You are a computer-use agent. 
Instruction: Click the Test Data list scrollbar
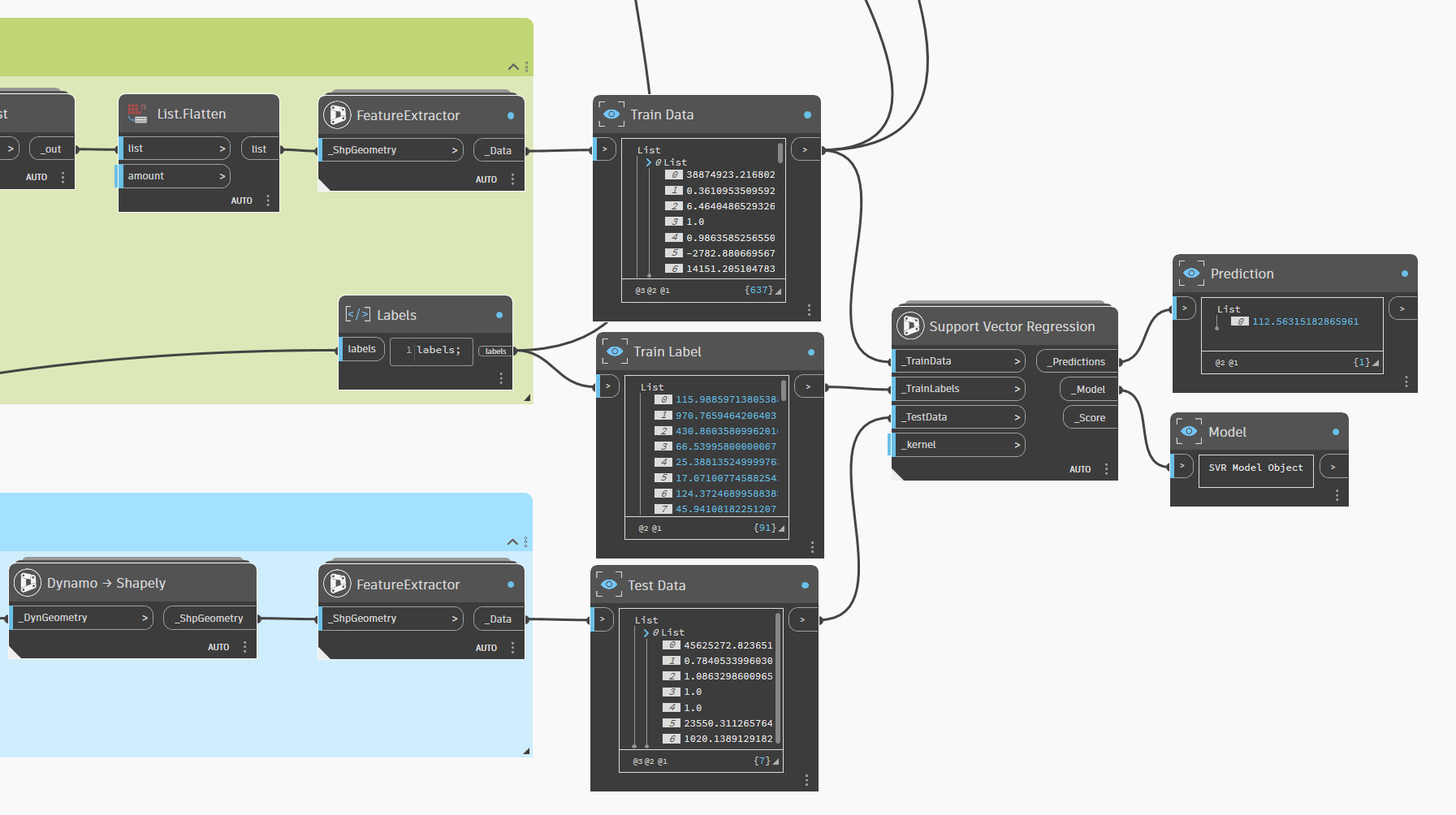click(778, 678)
